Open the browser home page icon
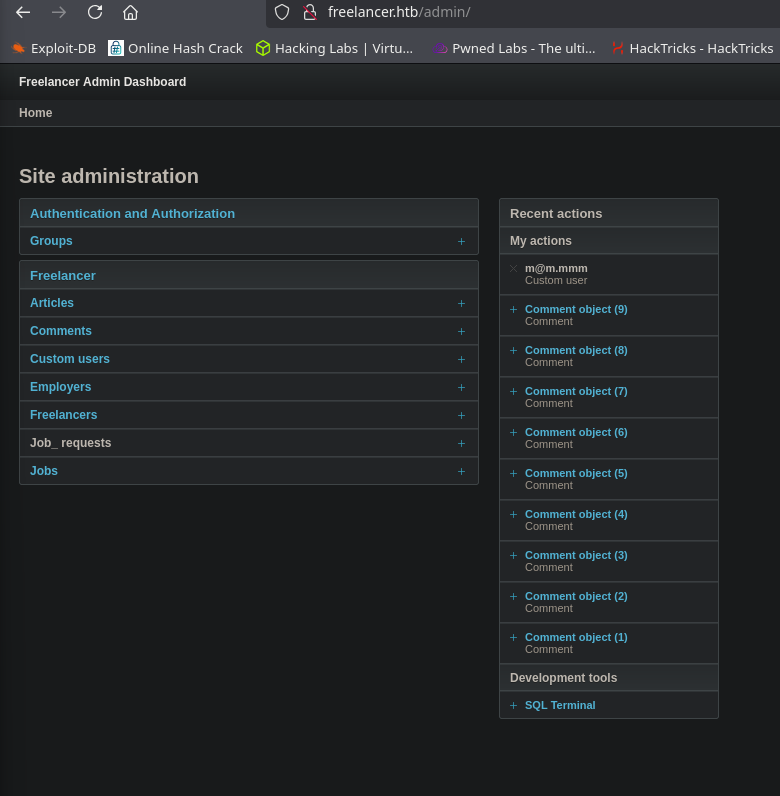The image size is (780, 796). [x=131, y=12]
